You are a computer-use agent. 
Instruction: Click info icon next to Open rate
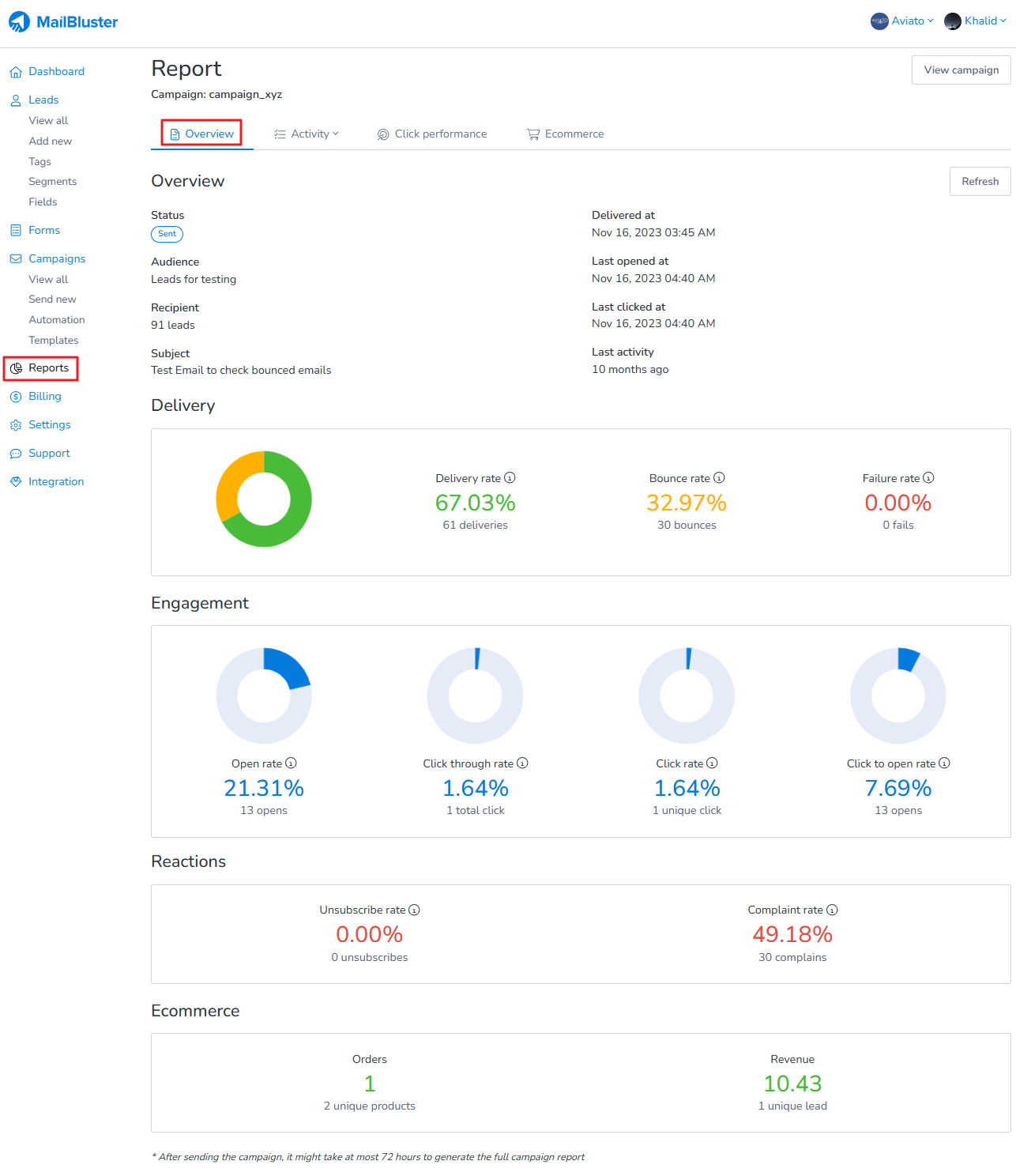(291, 763)
